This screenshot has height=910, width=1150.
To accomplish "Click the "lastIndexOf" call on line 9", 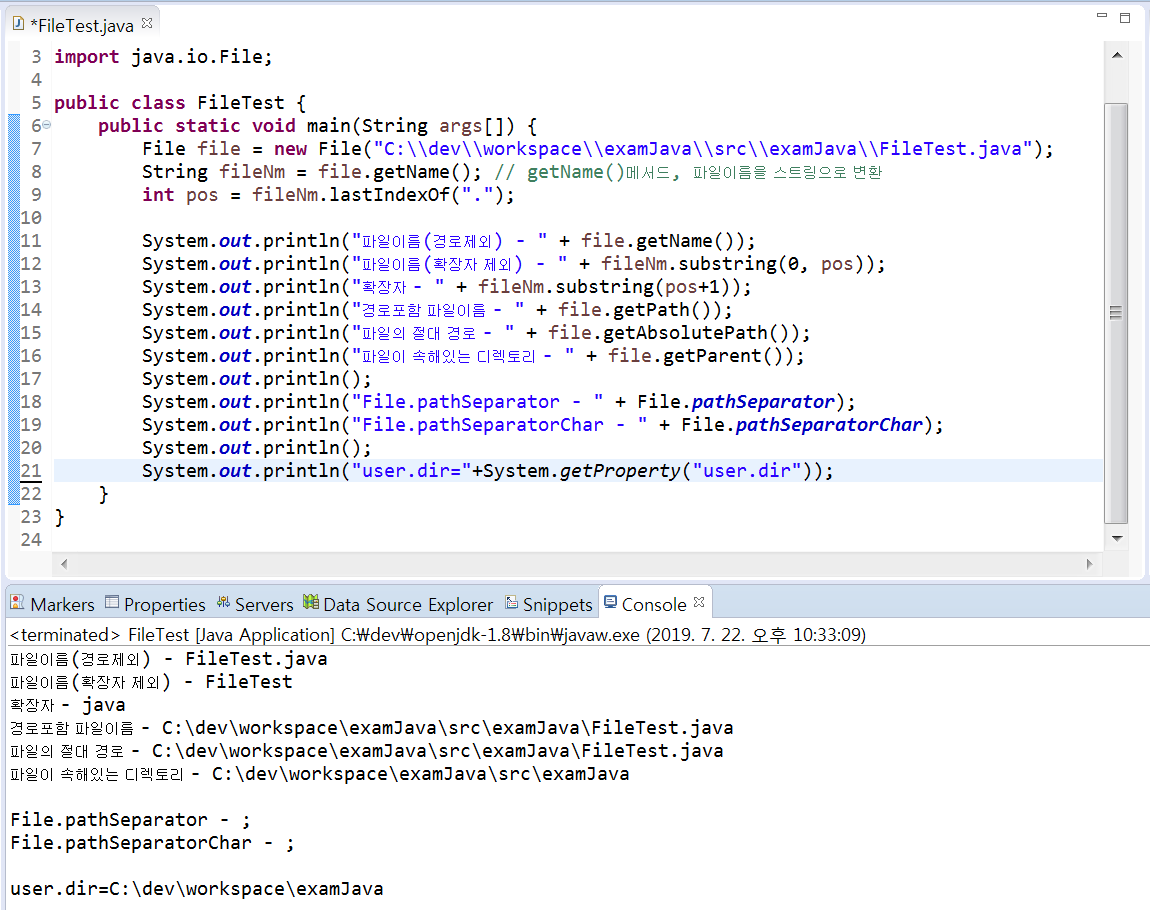I will click(389, 195).
